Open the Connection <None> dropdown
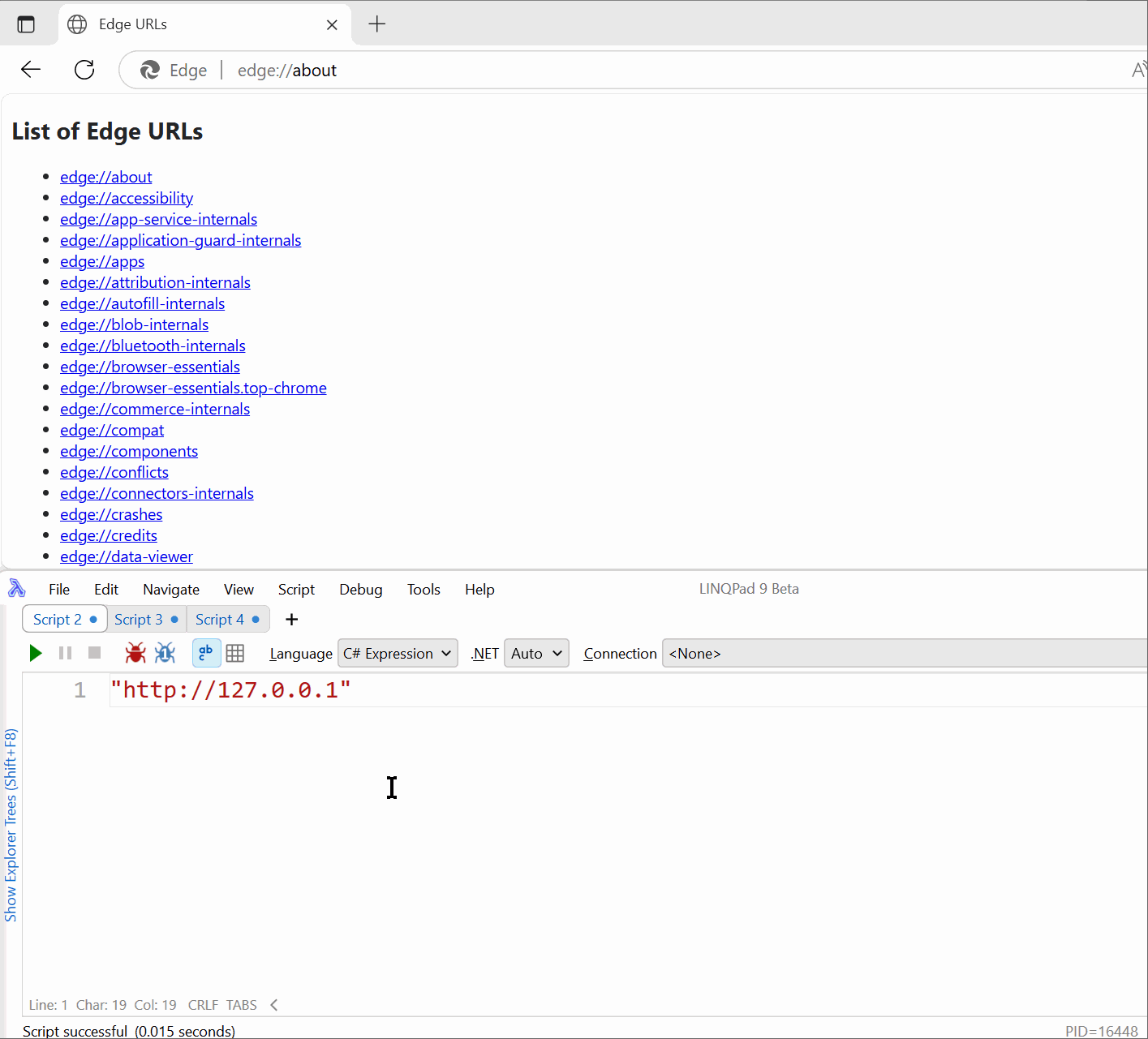This screenshot has height=1039, width=1148. 905,654
